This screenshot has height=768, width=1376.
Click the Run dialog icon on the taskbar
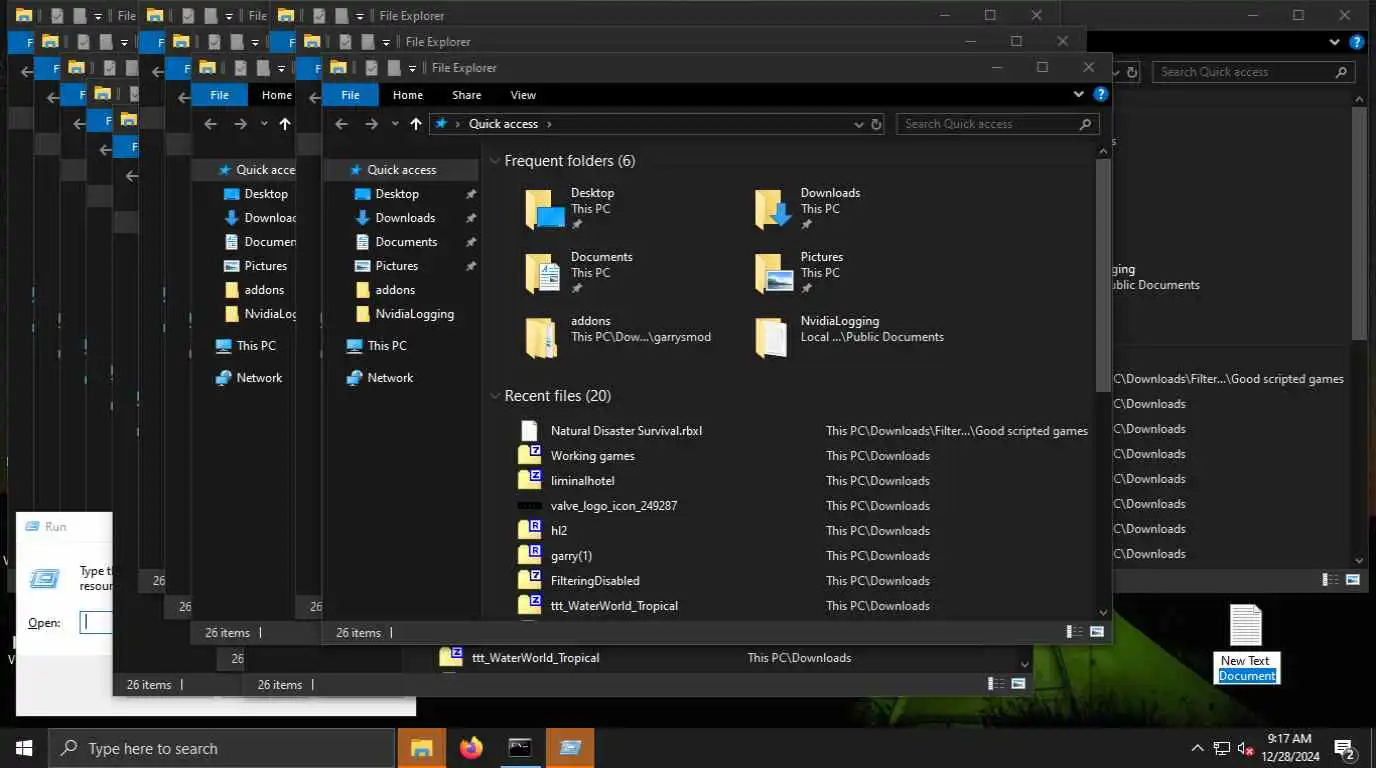(x=570, y=748)
